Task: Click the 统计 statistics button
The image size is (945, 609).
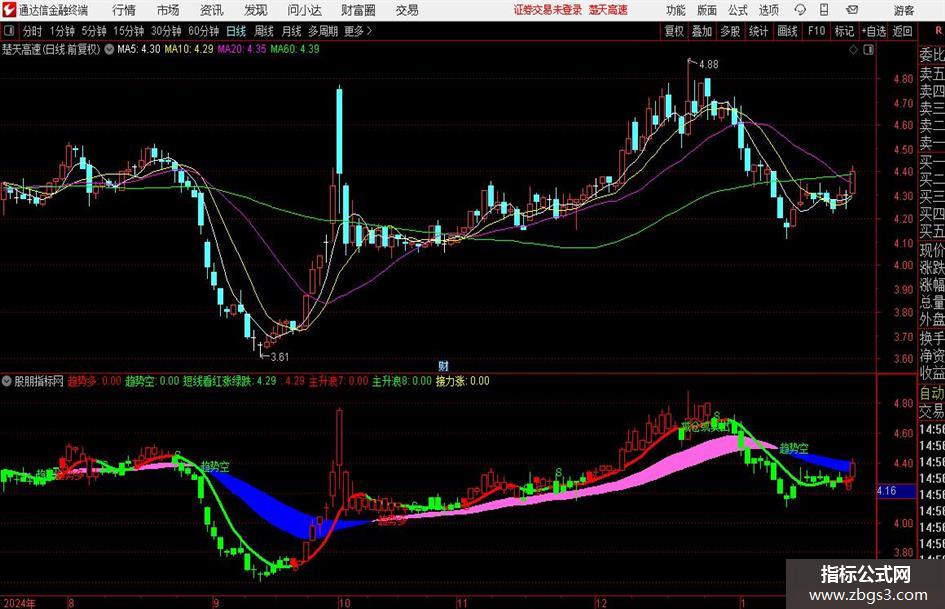Action: click(758, 31)
